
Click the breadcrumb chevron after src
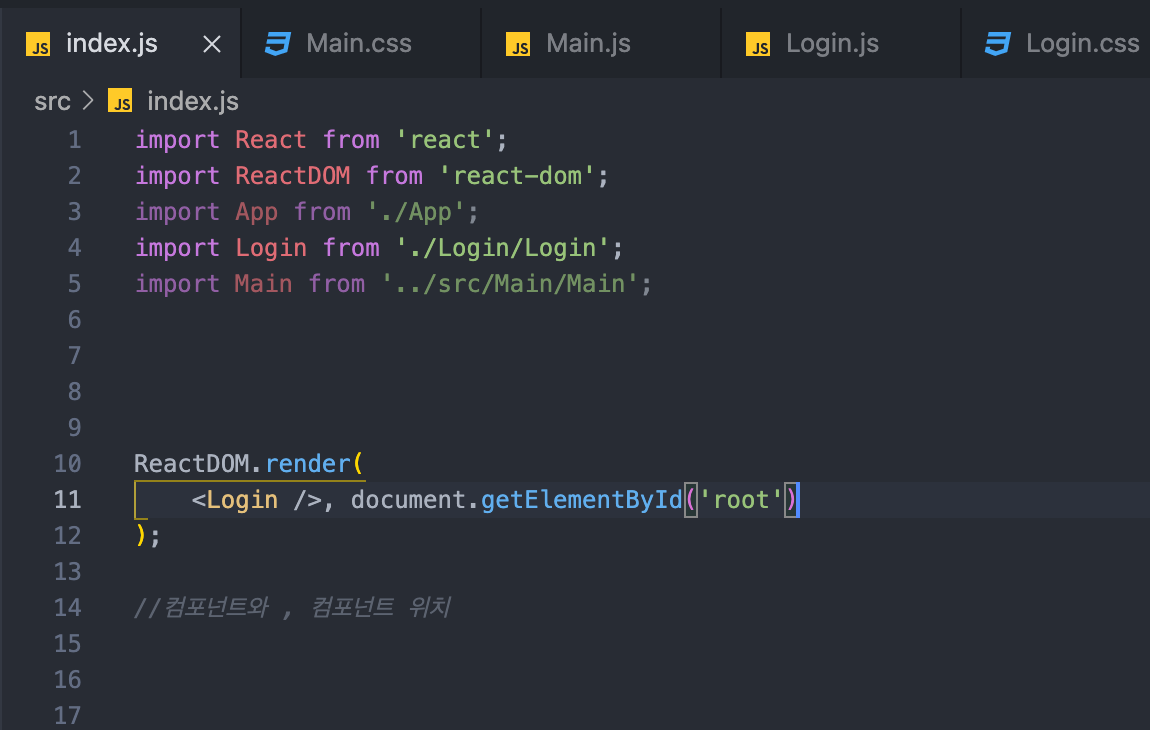pyautogui.click(x=88, y=101)
